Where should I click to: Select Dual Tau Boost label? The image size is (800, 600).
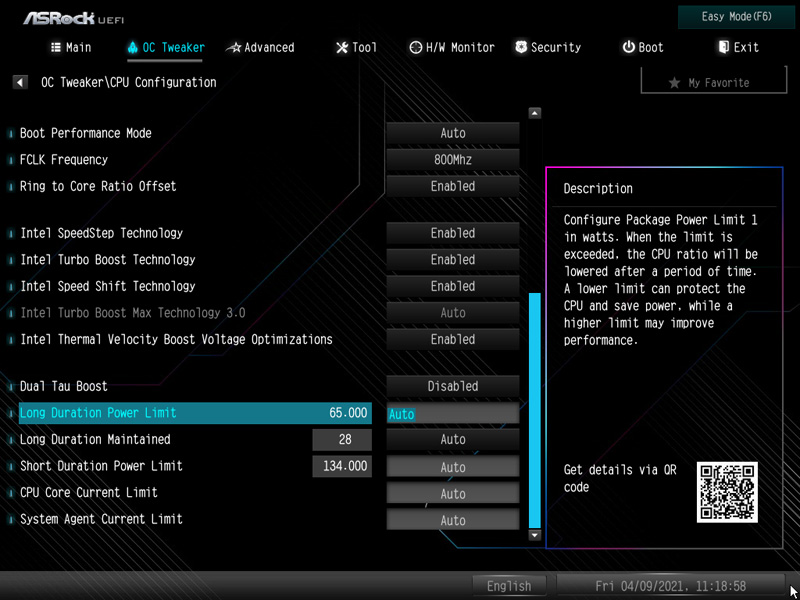coord(64,386)
